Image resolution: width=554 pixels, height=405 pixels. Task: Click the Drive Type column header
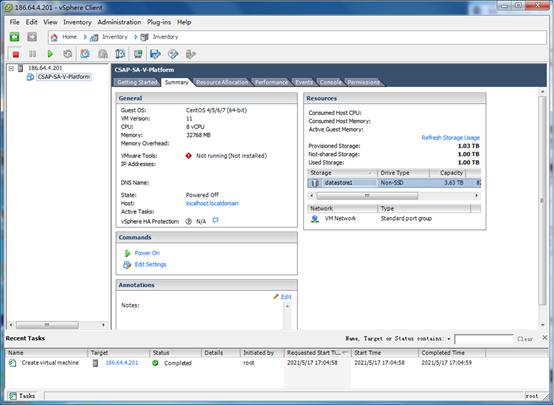pyautogui.click(x=404, y=173)
